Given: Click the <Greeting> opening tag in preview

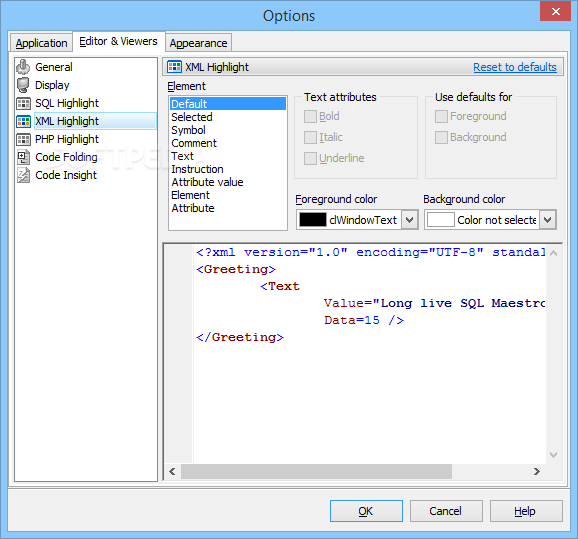Looking at the screenshot, I should coord(236,269).
